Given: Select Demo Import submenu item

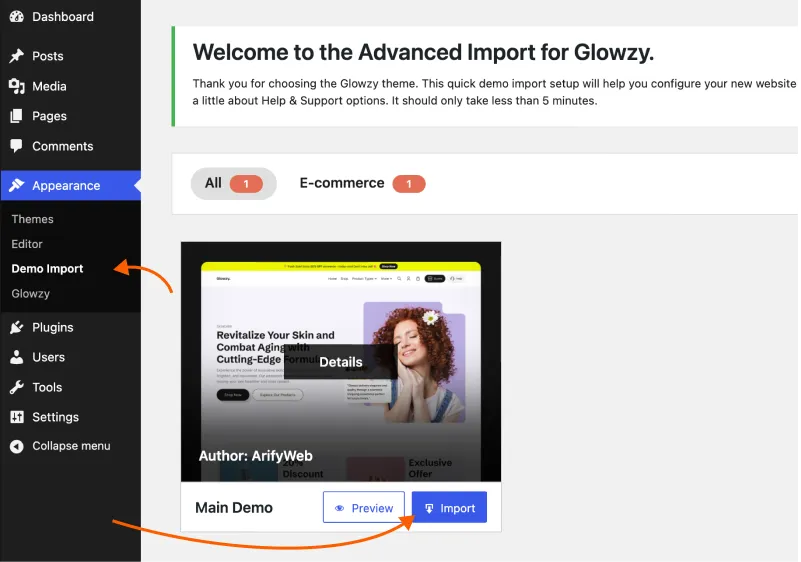Looking at the screenshot, I should pyautogui.click(x=47, y=269).
